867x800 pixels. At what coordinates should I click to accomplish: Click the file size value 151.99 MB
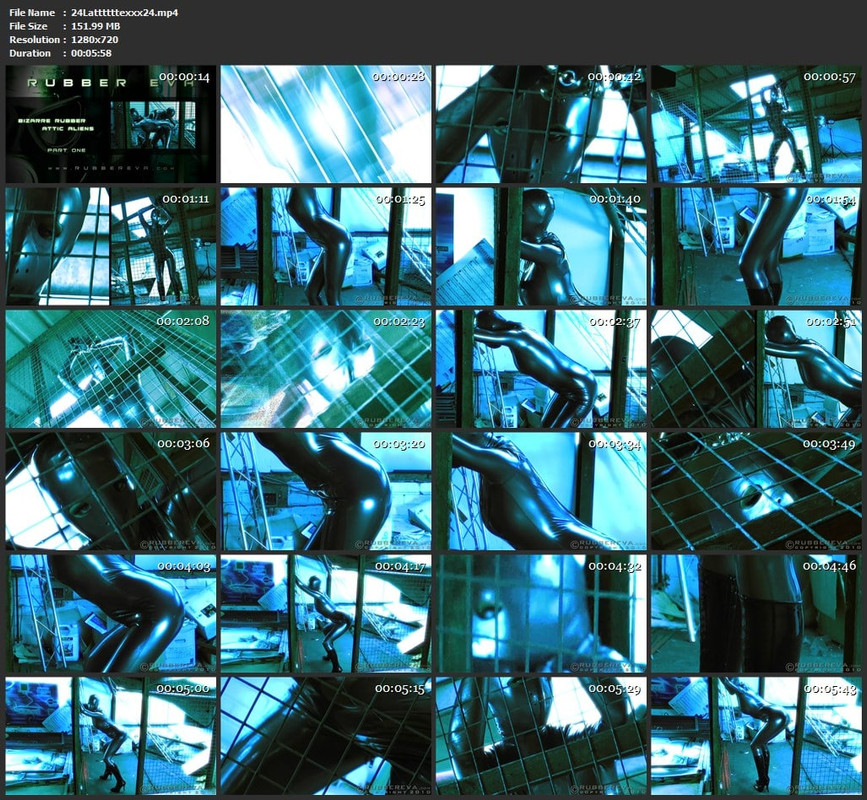(x=96, y=26)
